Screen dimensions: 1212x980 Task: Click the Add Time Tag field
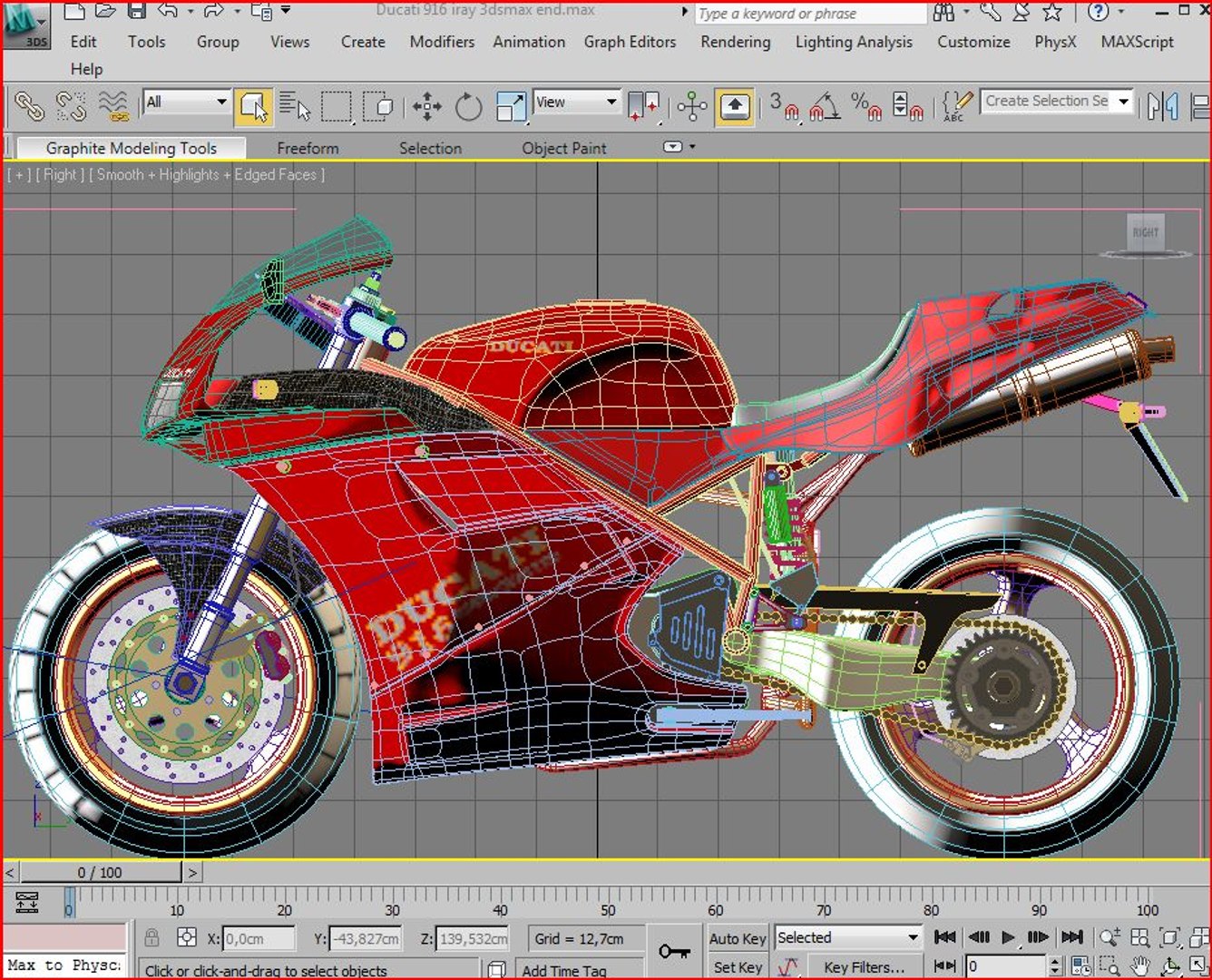pyautogui.click(x=577, y=970)
